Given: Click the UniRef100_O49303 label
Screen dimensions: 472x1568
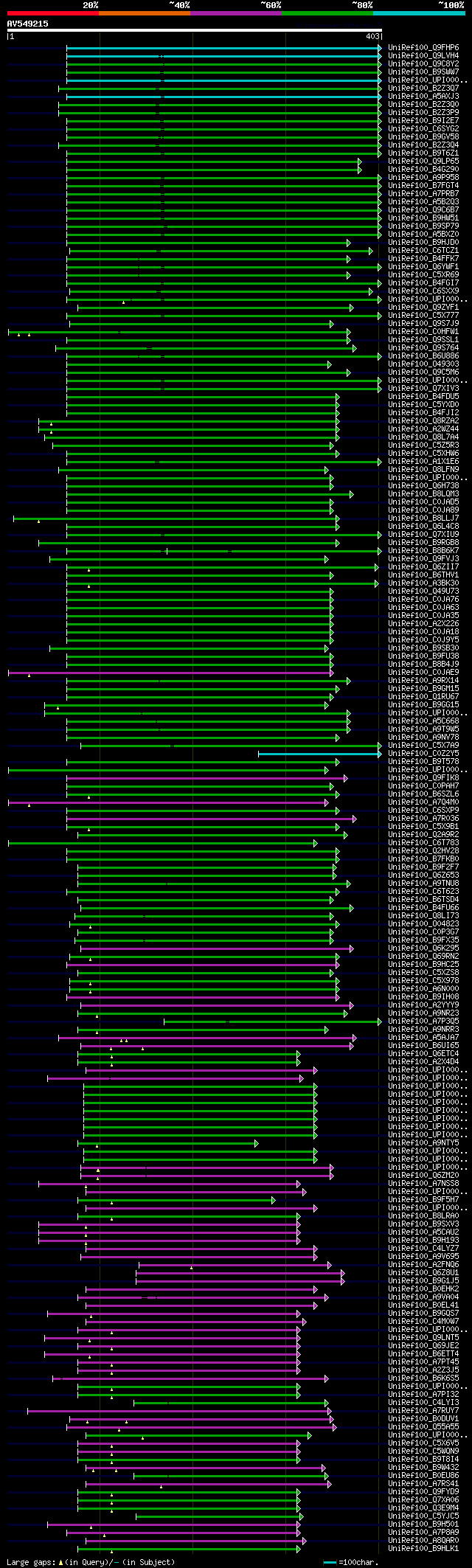Looking at the screenshot, I should 423,364.
